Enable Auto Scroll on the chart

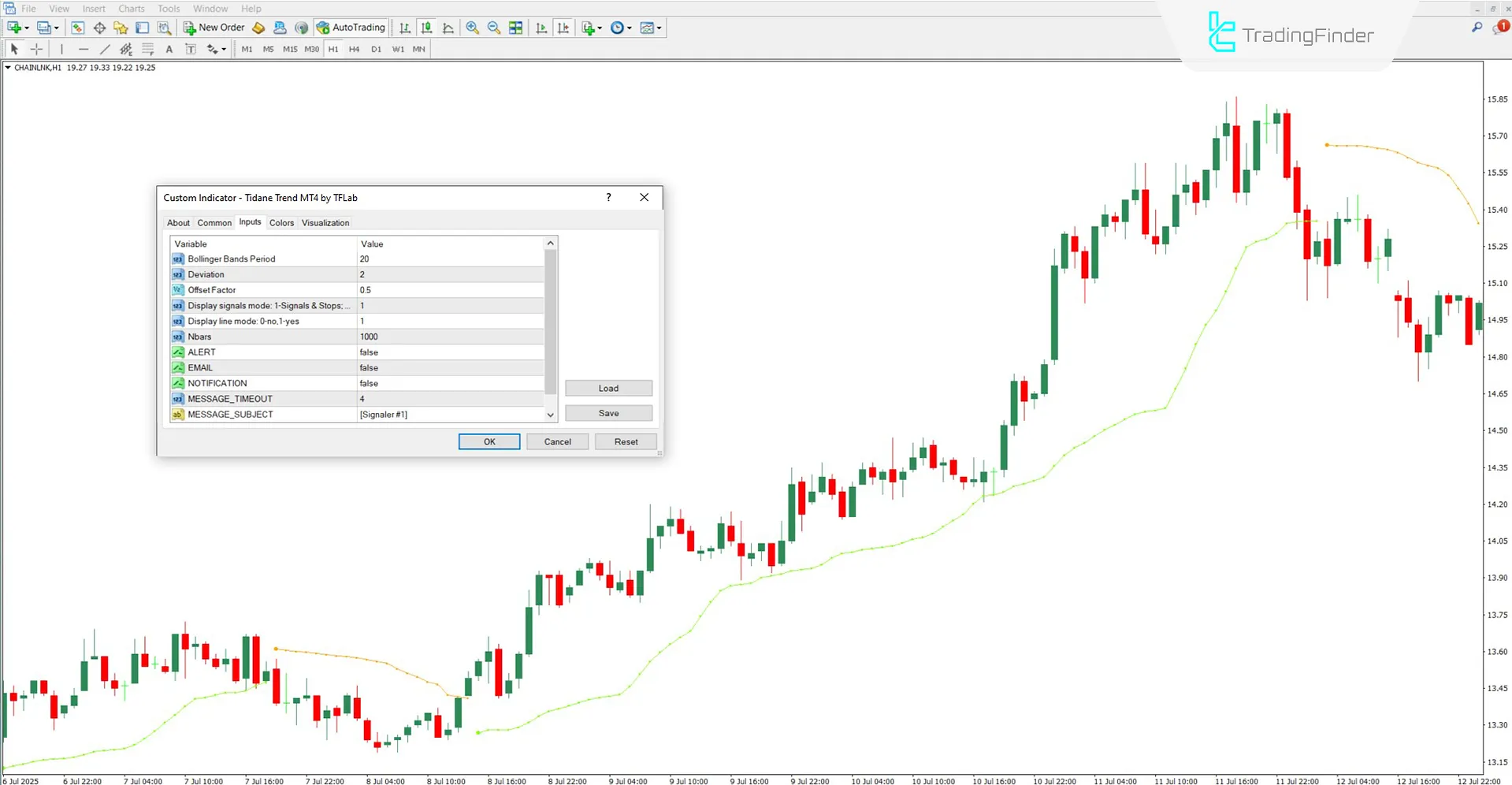(541, 28)
